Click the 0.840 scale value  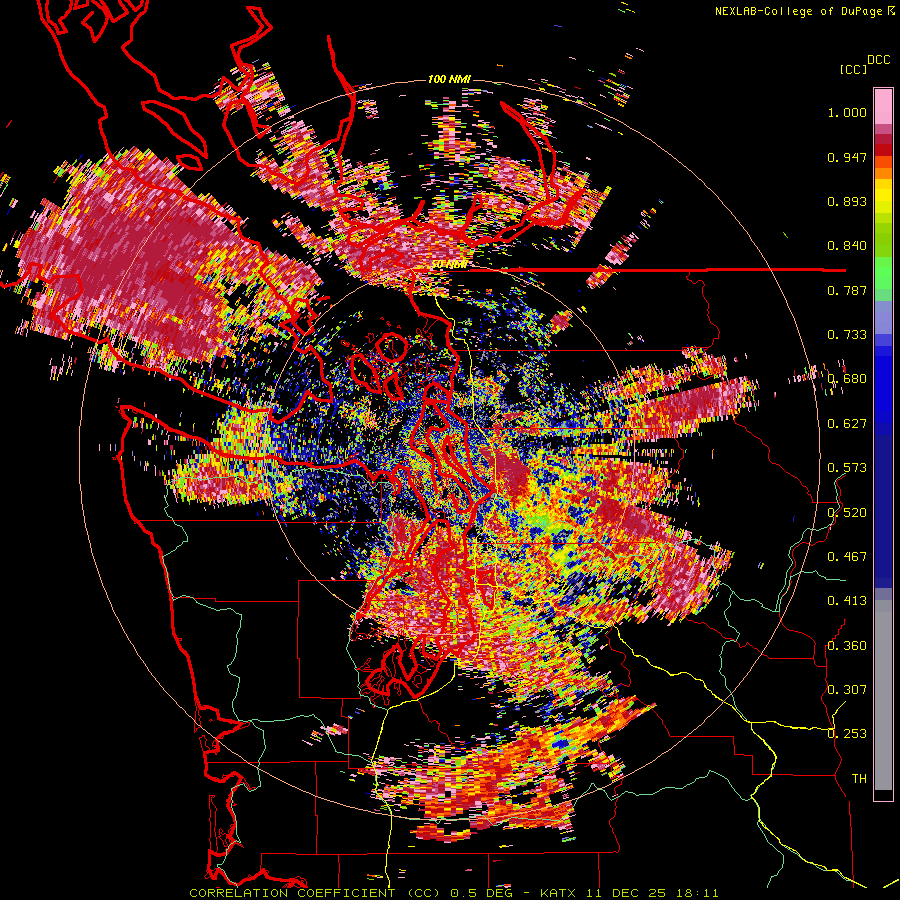point(847,246)
